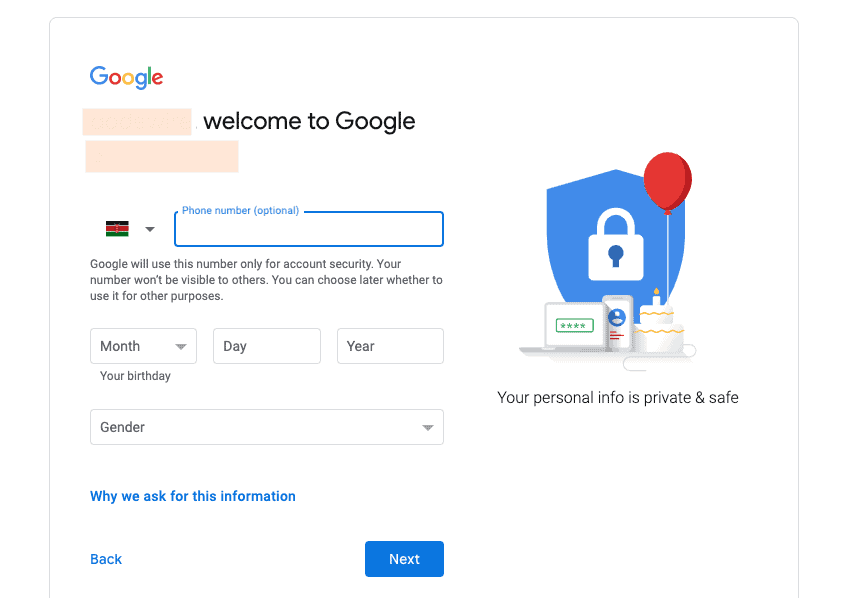The image size is (851, 598).
Task: Focus the Phone number field
Action: pyautogui.click(x=309, y=229)
